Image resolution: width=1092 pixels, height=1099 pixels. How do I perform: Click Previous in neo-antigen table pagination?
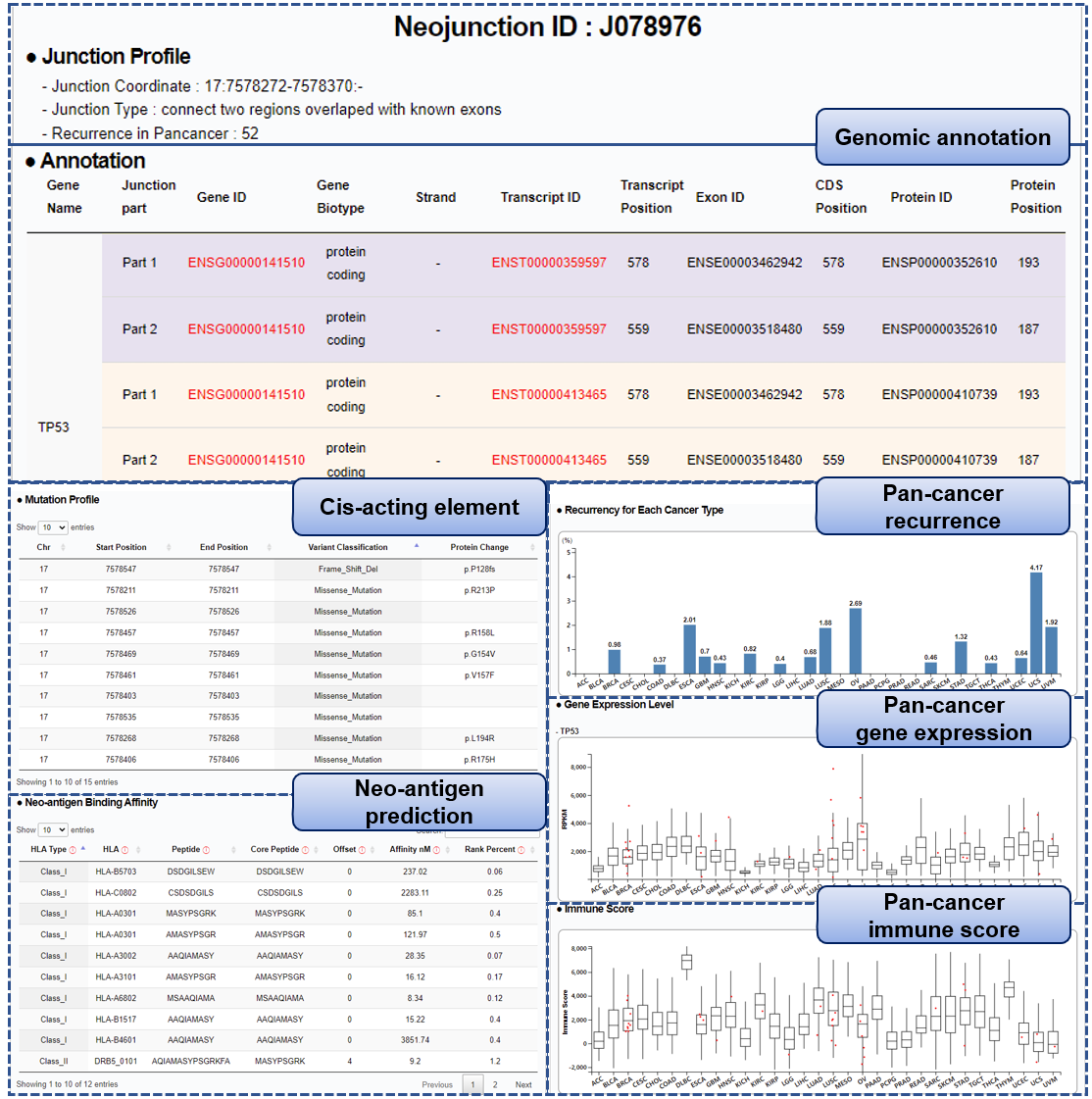pos(437,1084)
